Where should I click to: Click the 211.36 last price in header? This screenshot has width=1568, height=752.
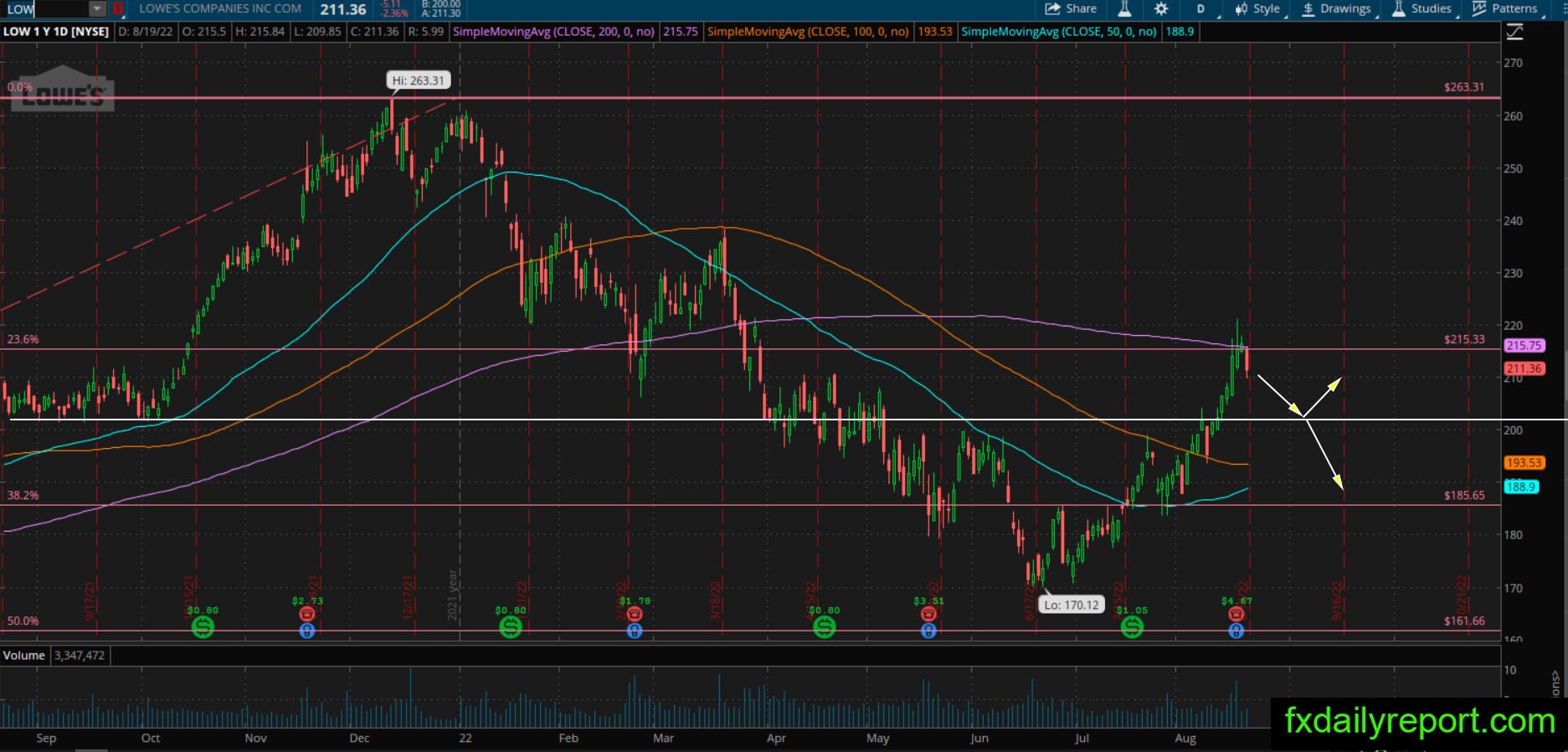(343, 9)
